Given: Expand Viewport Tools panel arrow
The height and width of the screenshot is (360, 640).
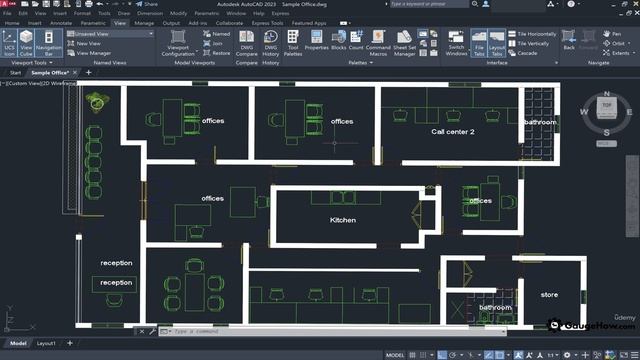Looking at the screenshot, I should [51, 63].
